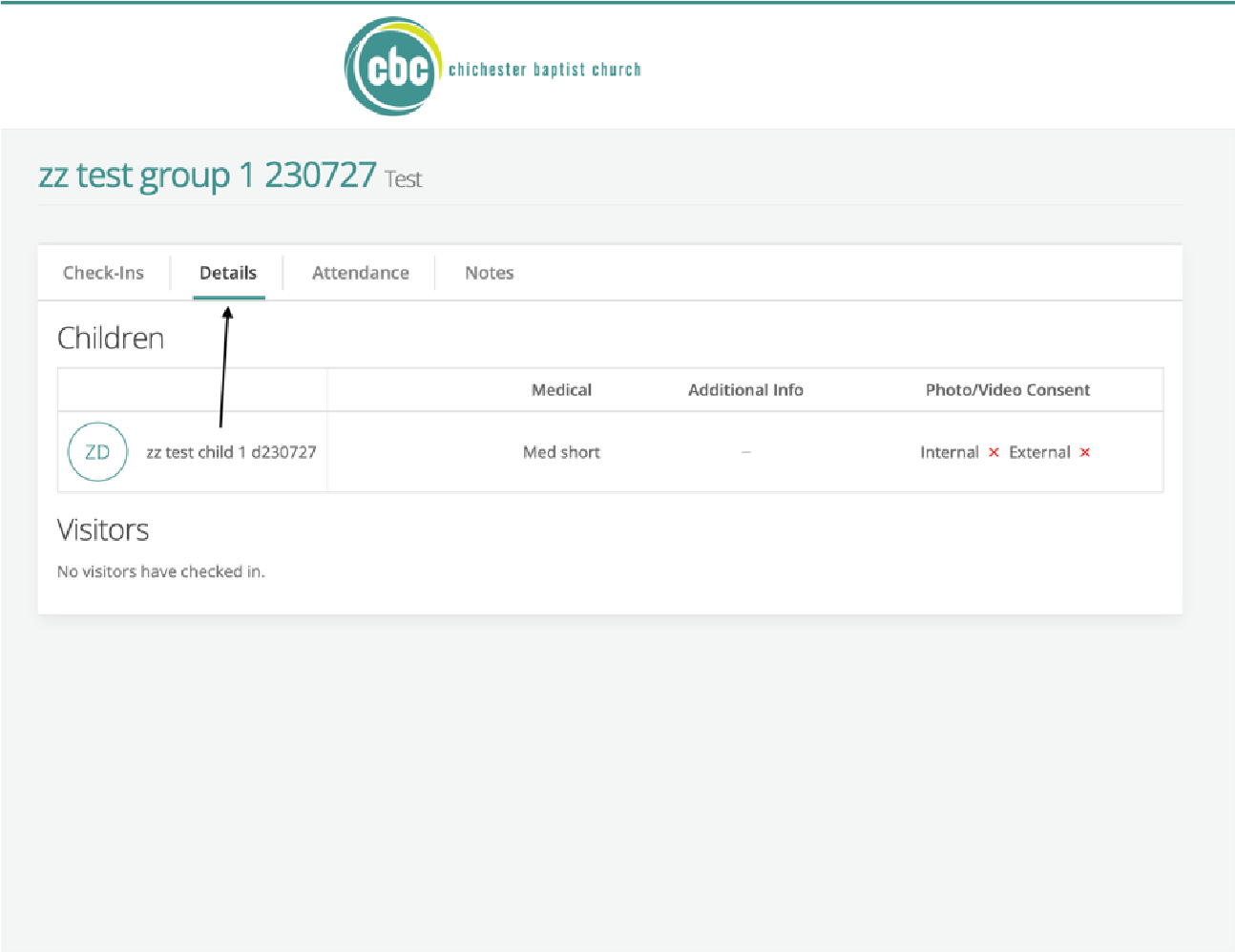Open the Notes tab
Screen dimensions: 1235x952
tap(489, 273)
